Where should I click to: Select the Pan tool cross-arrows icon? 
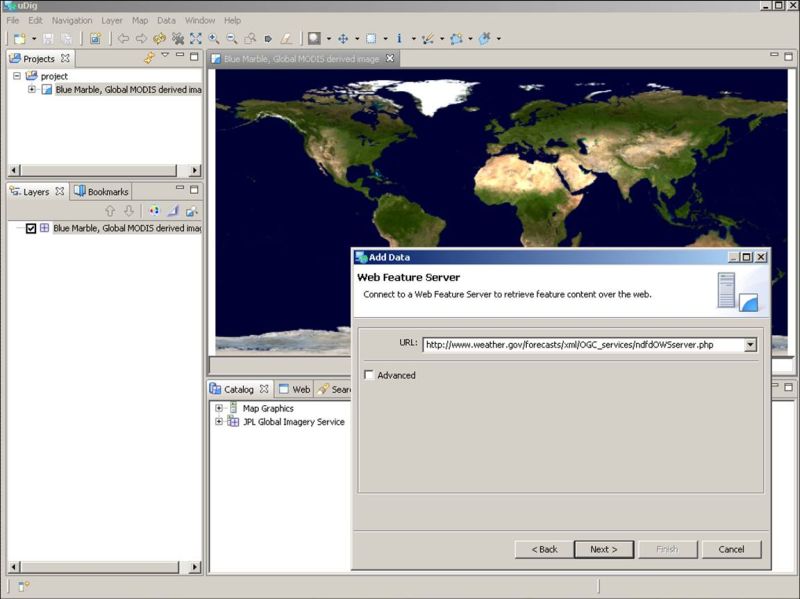pyautogui.click(x=343, y=39)
